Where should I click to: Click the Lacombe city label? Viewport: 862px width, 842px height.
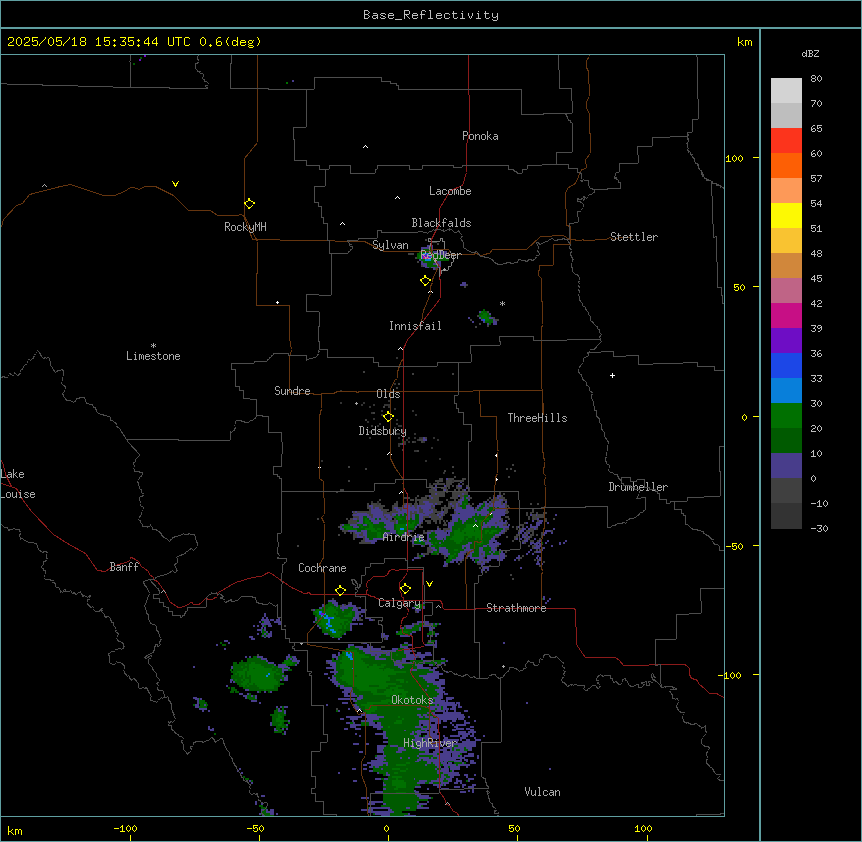450,191
